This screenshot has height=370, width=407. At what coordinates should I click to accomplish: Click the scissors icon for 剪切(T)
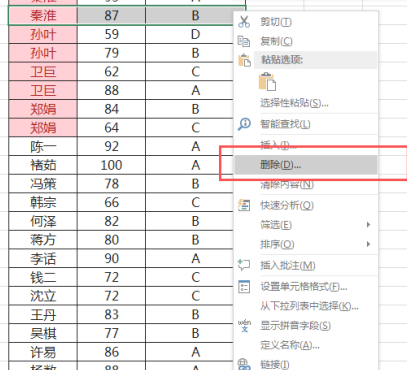click(x=244, y=22)
